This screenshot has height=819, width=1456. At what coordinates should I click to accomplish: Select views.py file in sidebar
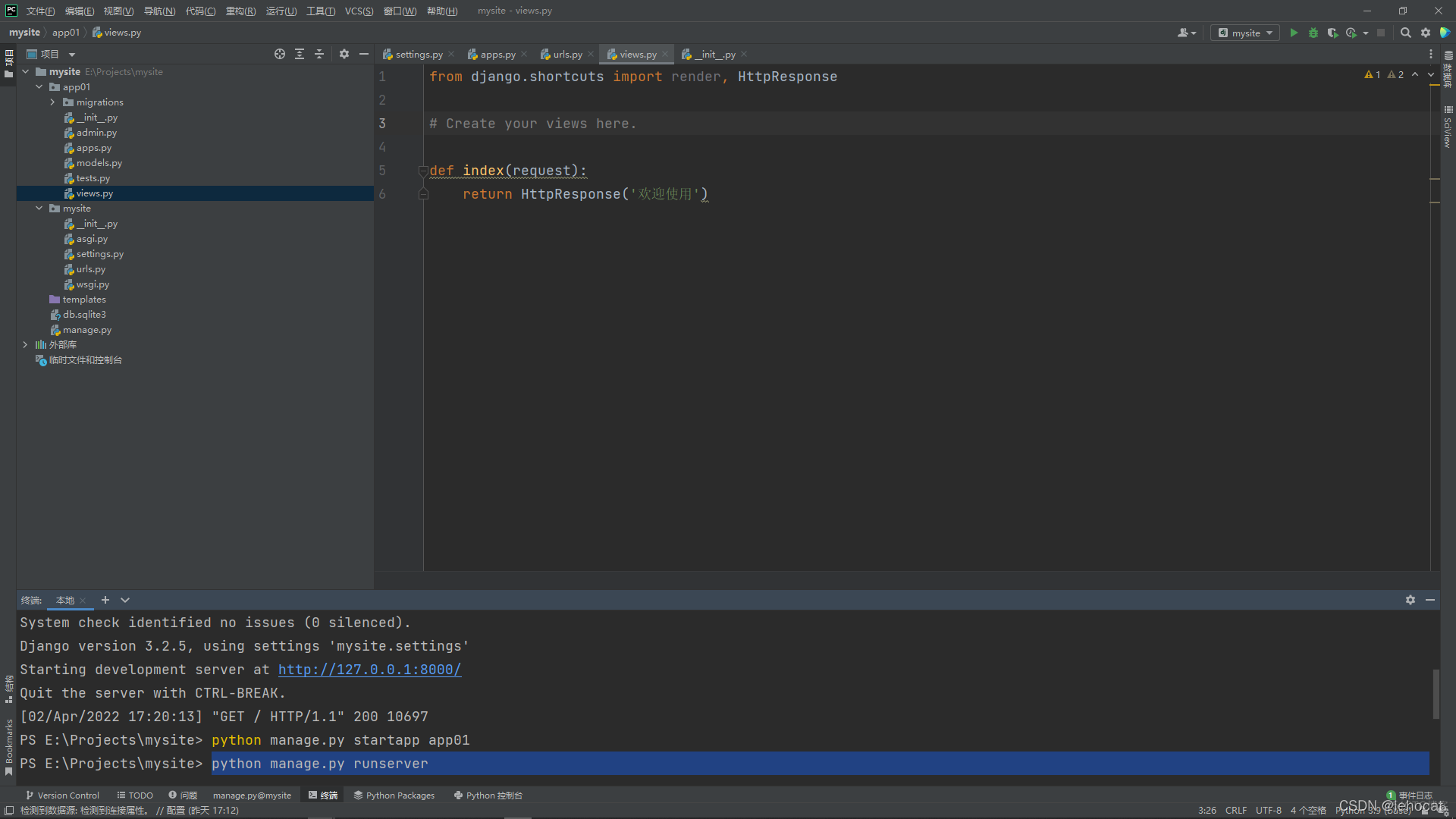[94, 193]
